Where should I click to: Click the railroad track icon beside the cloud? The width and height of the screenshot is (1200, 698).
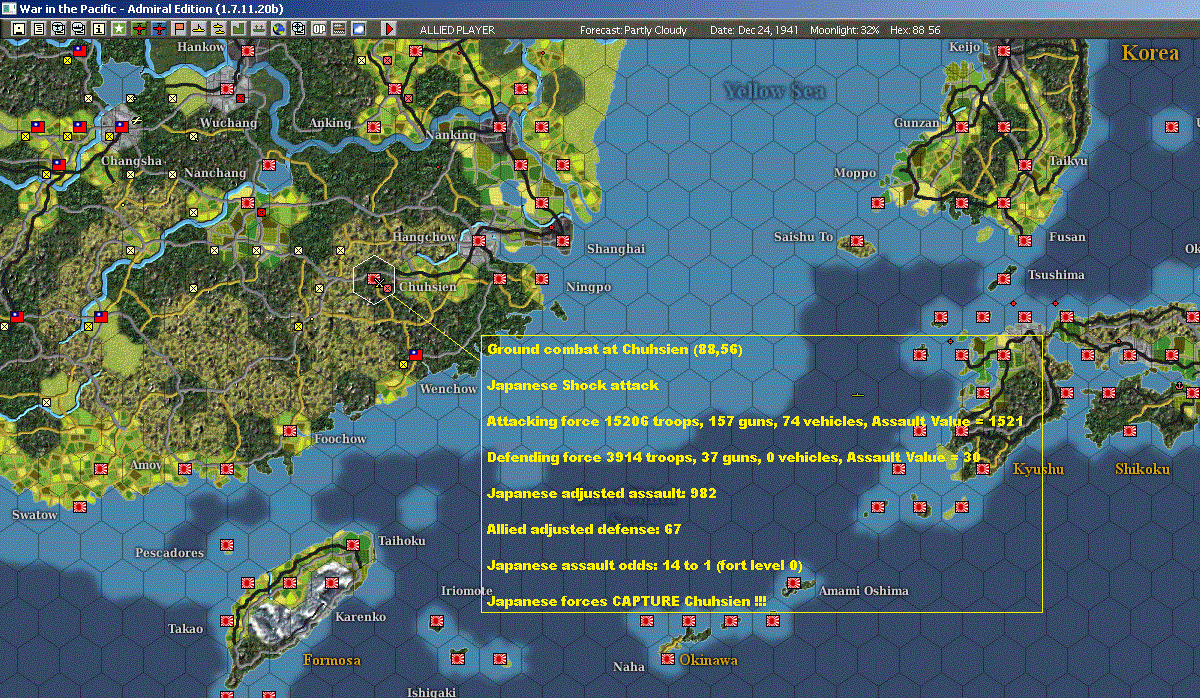point(338,29)
